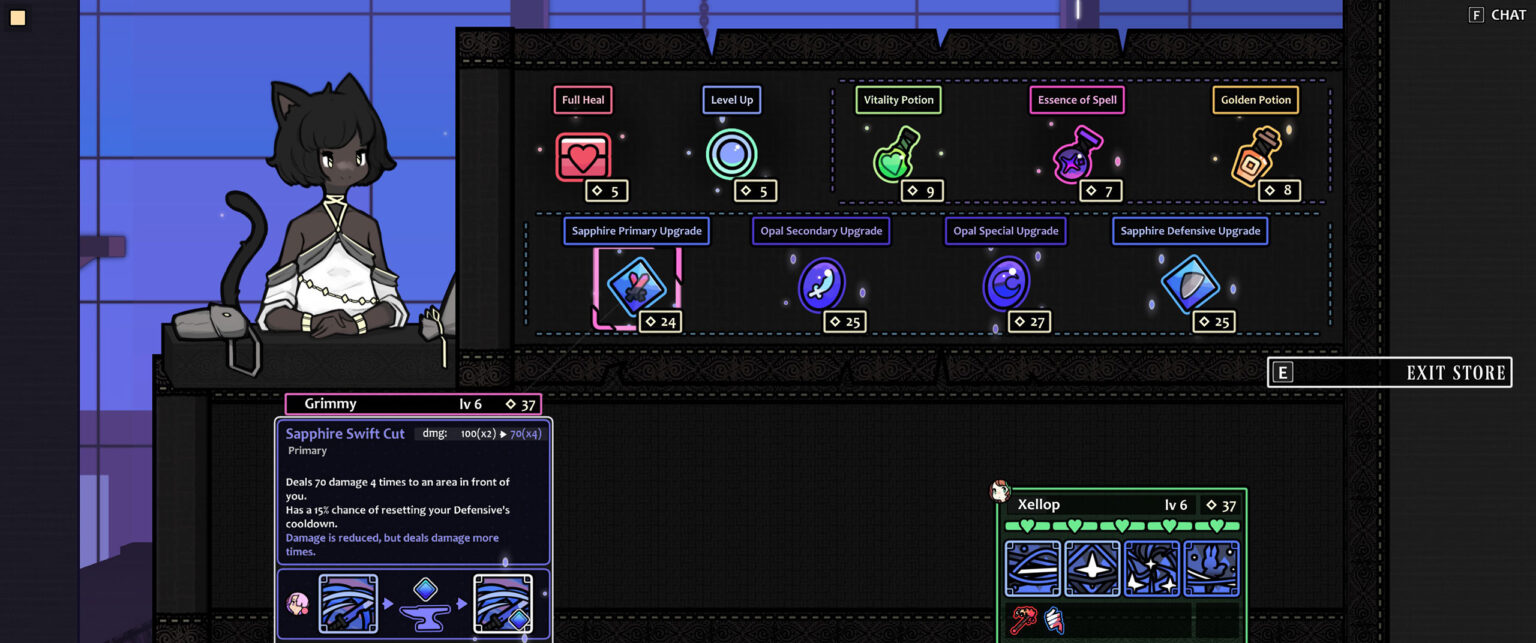This screenshot has height=643, width=1536.
Task: Pick the Essence of Spell potion
Action: [x=1076, y=156]
